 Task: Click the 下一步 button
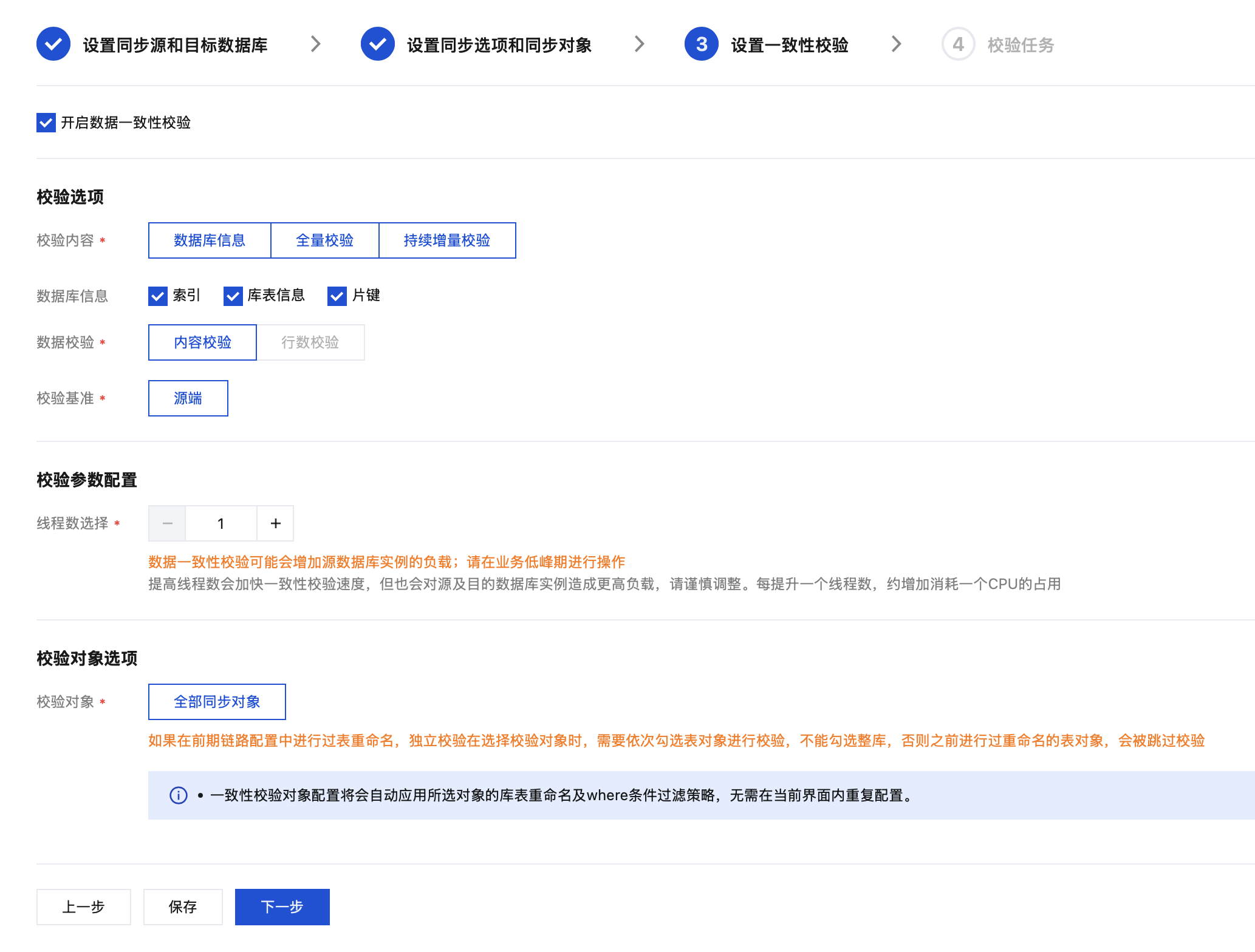click(x=282, y=907)
